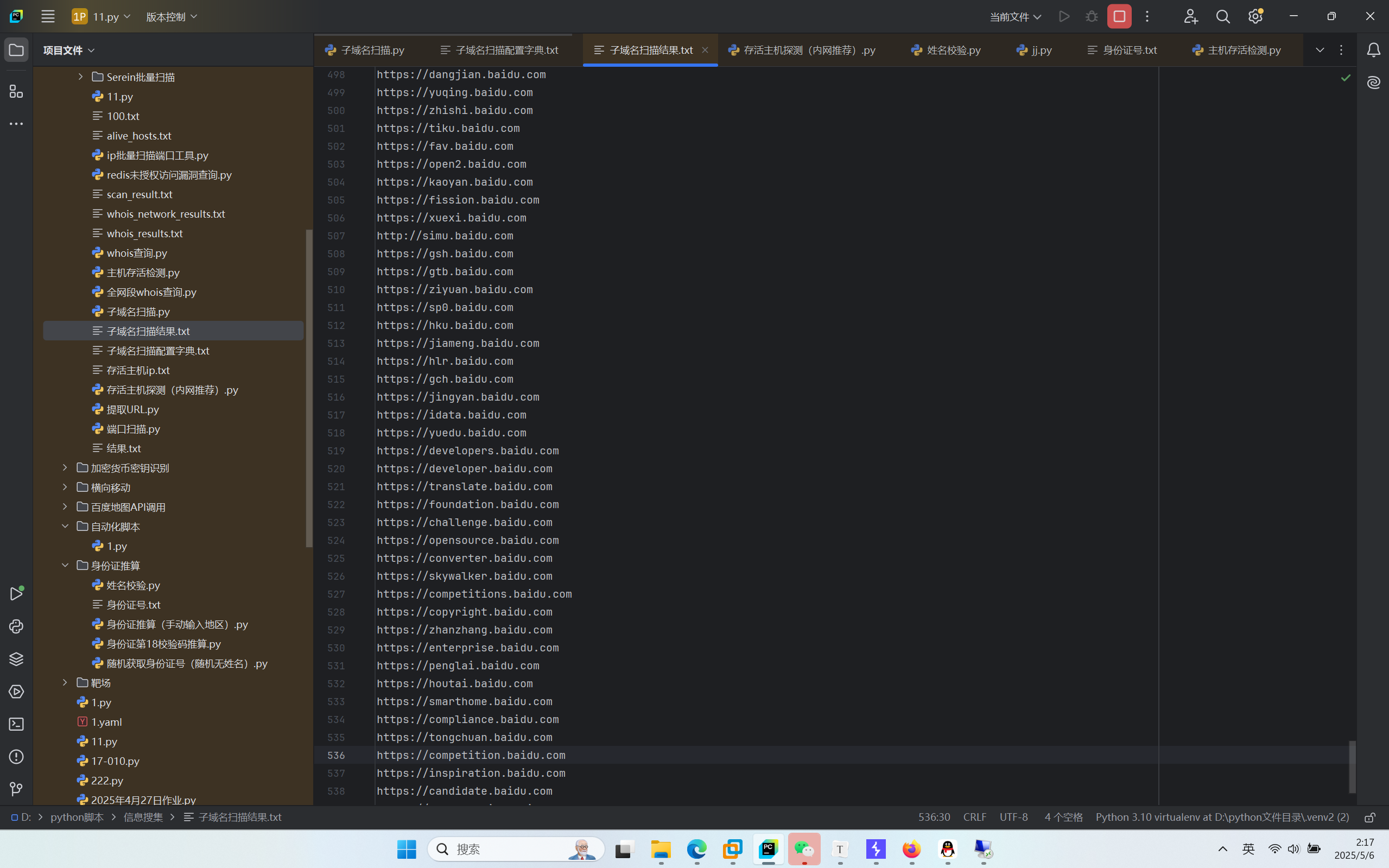Screen dimensions: 1389x868
Task: Click the Search Everywhere magnifier icon
Action: pos(1222,17)
